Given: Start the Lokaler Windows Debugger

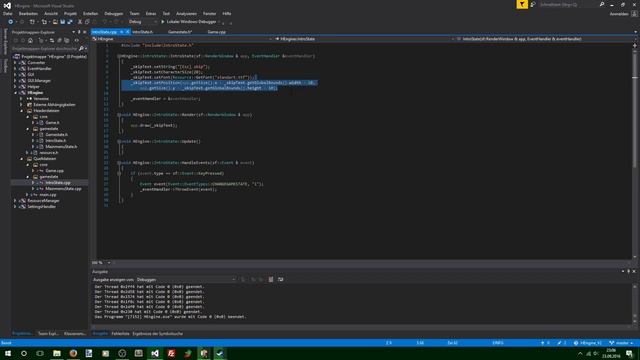Looking at the screenshot, I should pyautogui.click(x=189, y=22).
